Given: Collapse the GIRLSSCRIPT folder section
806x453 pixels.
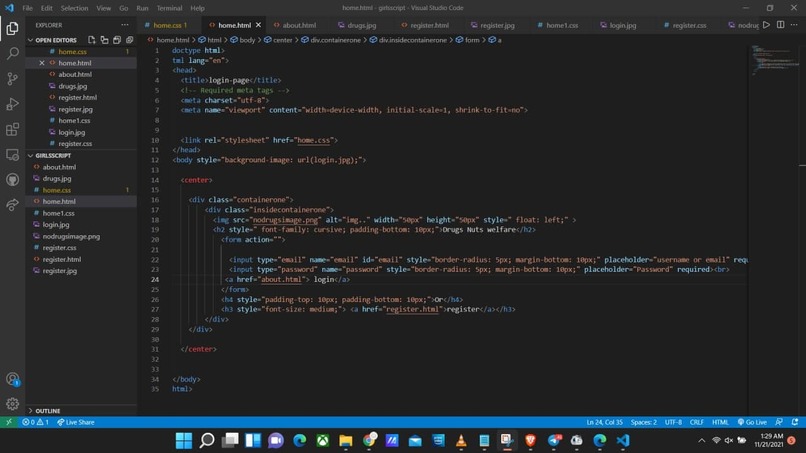Looking at the screenshot, I should coord(49,155).
